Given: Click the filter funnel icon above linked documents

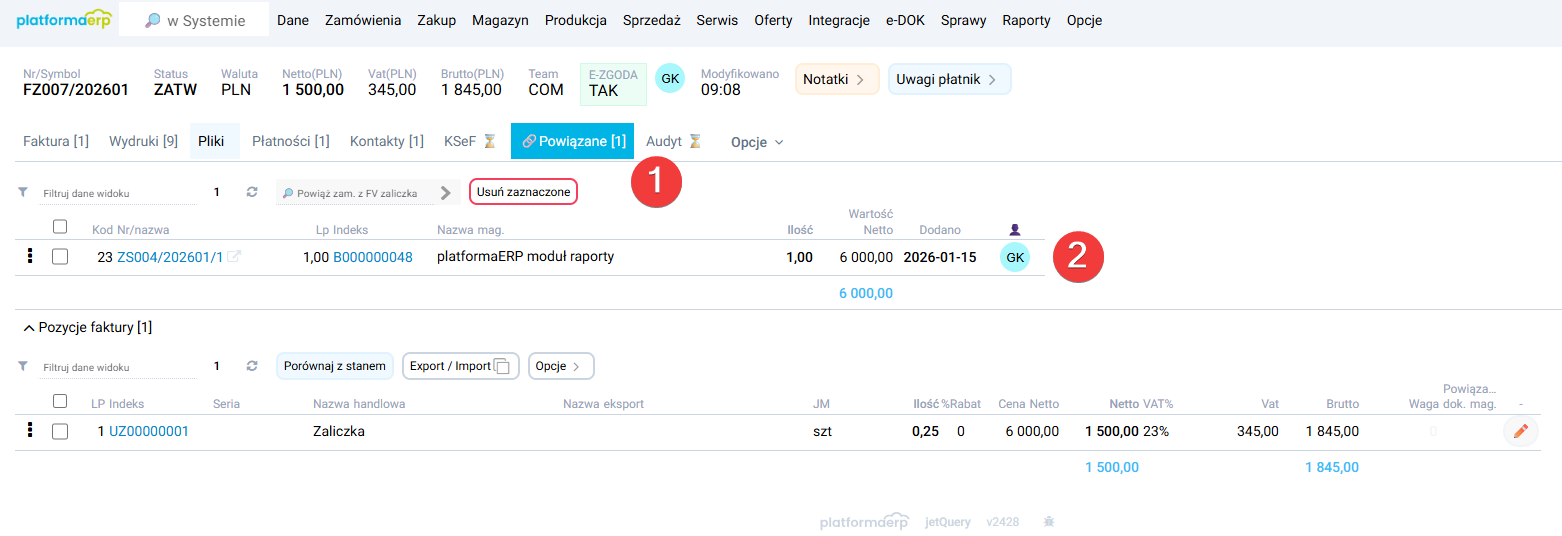Looking at the screenshot, I should (23, 192).
